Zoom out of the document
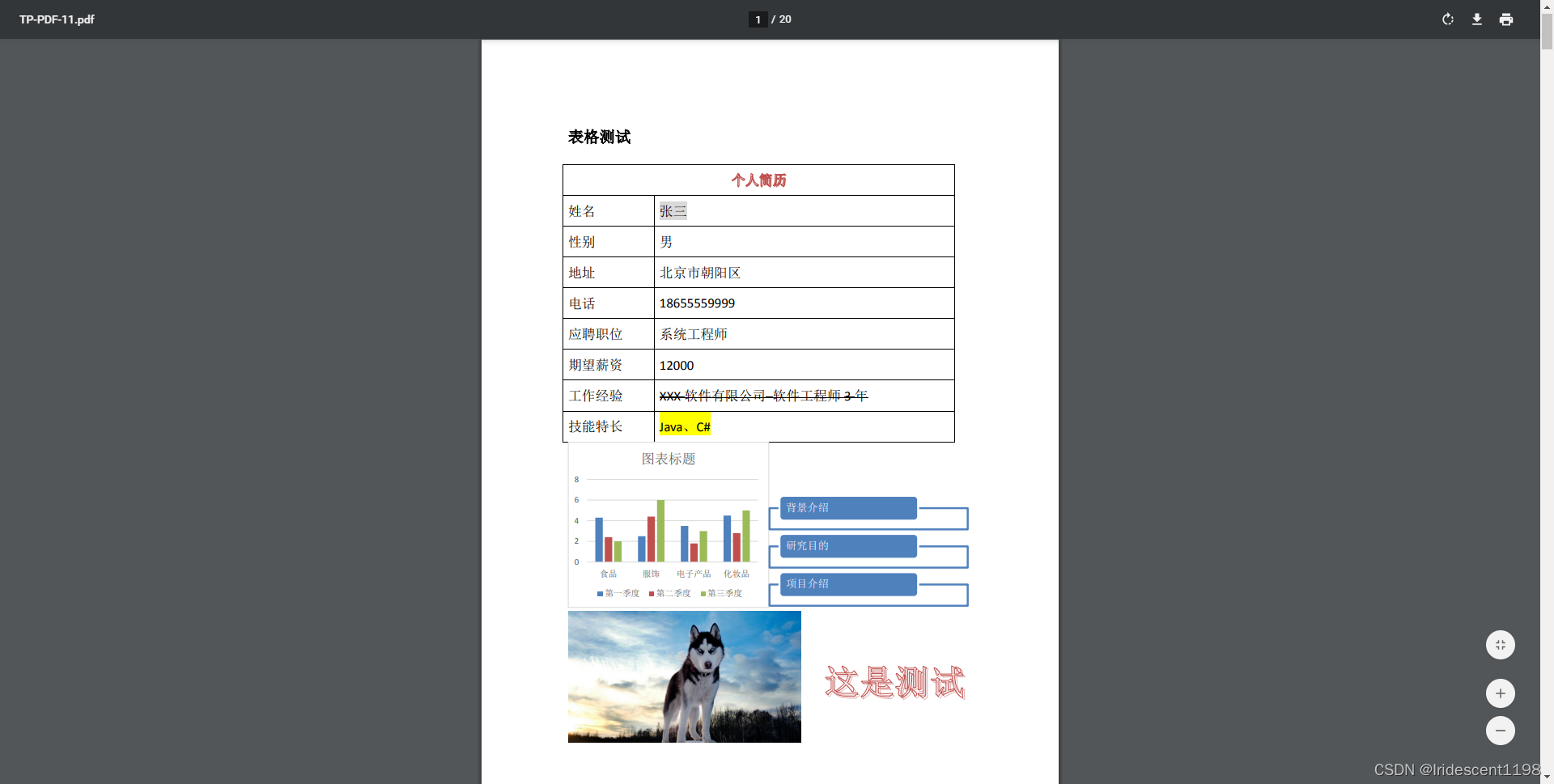 (1501, 731)
